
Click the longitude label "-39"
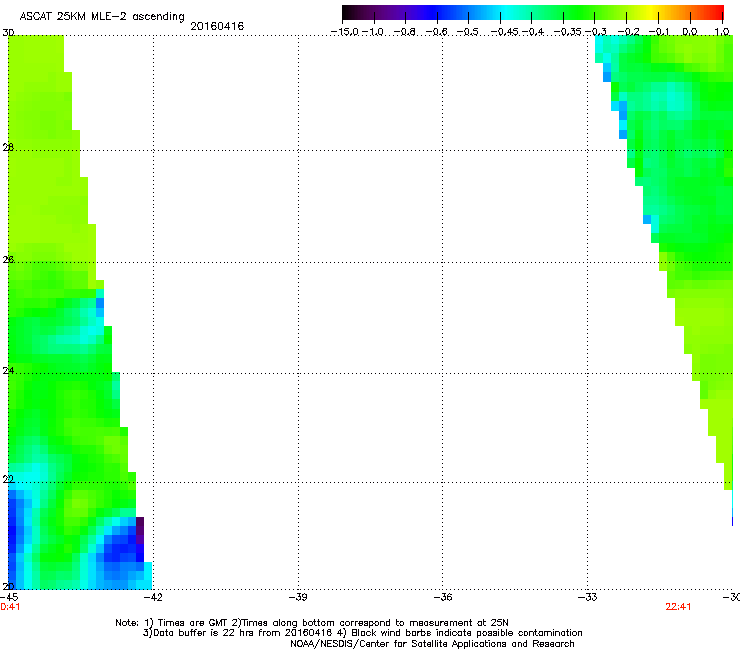[298, 597]
